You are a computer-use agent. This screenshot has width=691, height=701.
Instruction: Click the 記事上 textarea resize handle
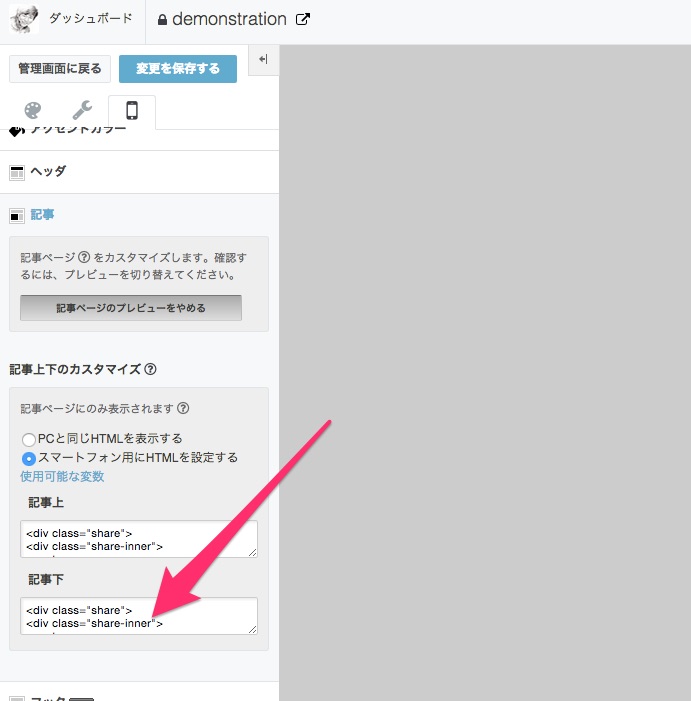click(x=253, y=553)
